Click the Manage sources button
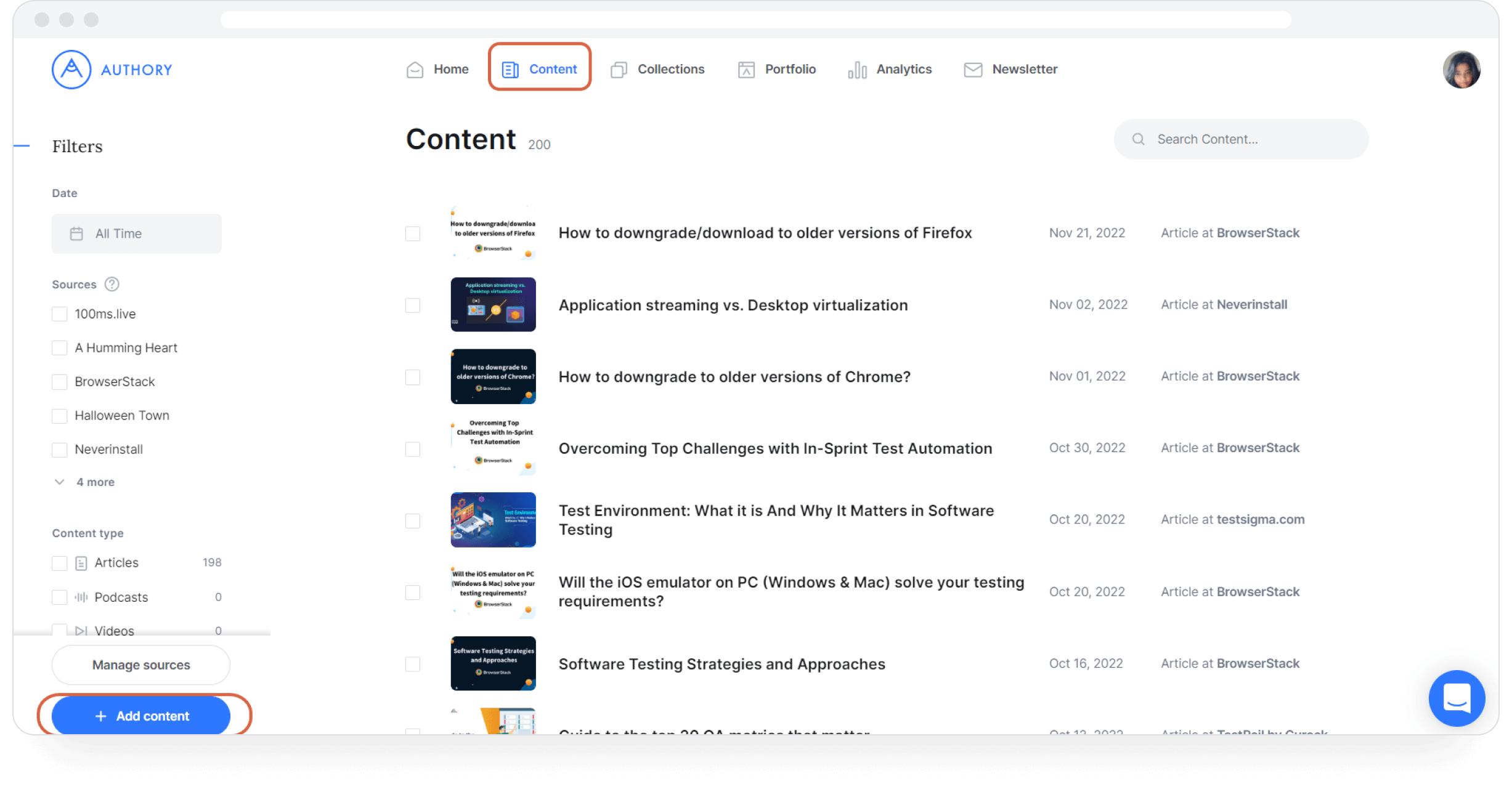 pyautogui.click(x=141, y=664)
